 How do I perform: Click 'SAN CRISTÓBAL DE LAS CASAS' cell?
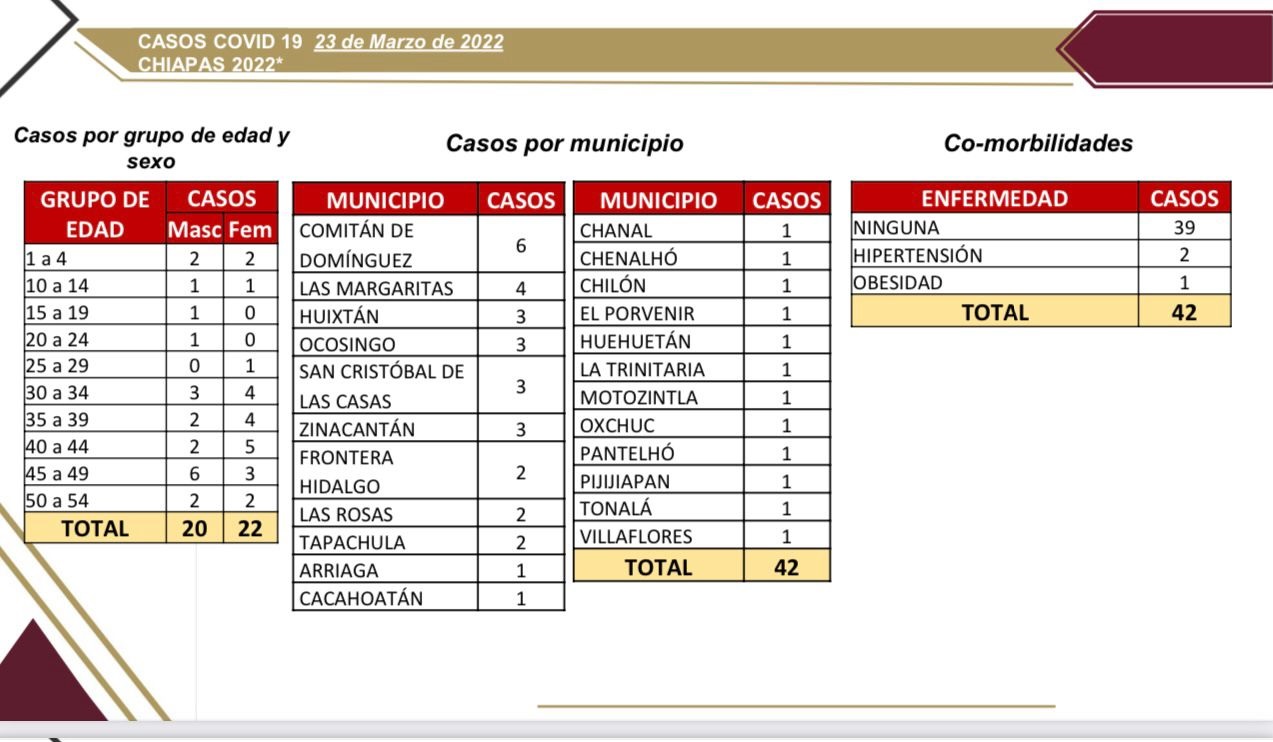click(385, 386)
